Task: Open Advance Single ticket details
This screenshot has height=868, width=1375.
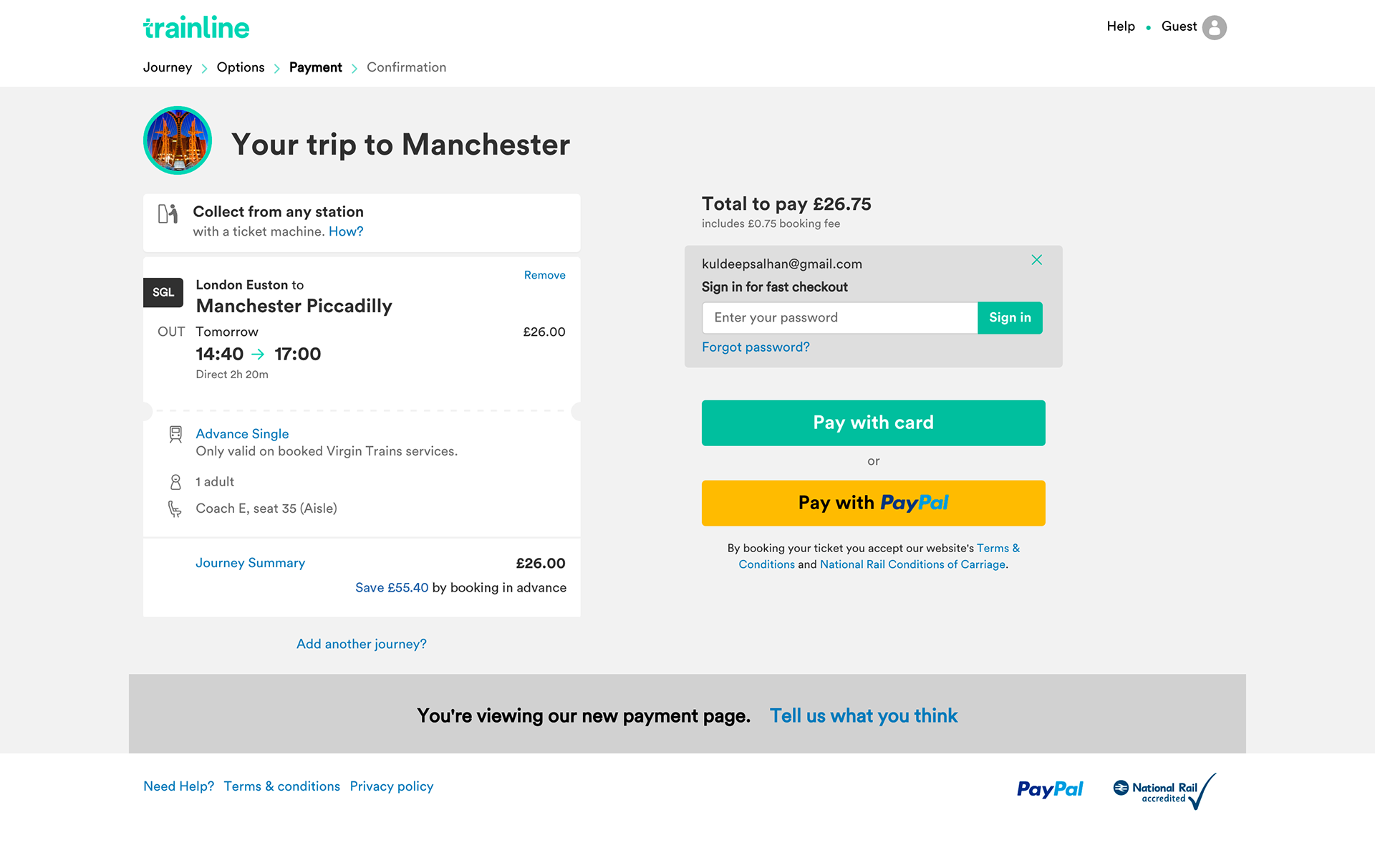Action: [242, 434]
